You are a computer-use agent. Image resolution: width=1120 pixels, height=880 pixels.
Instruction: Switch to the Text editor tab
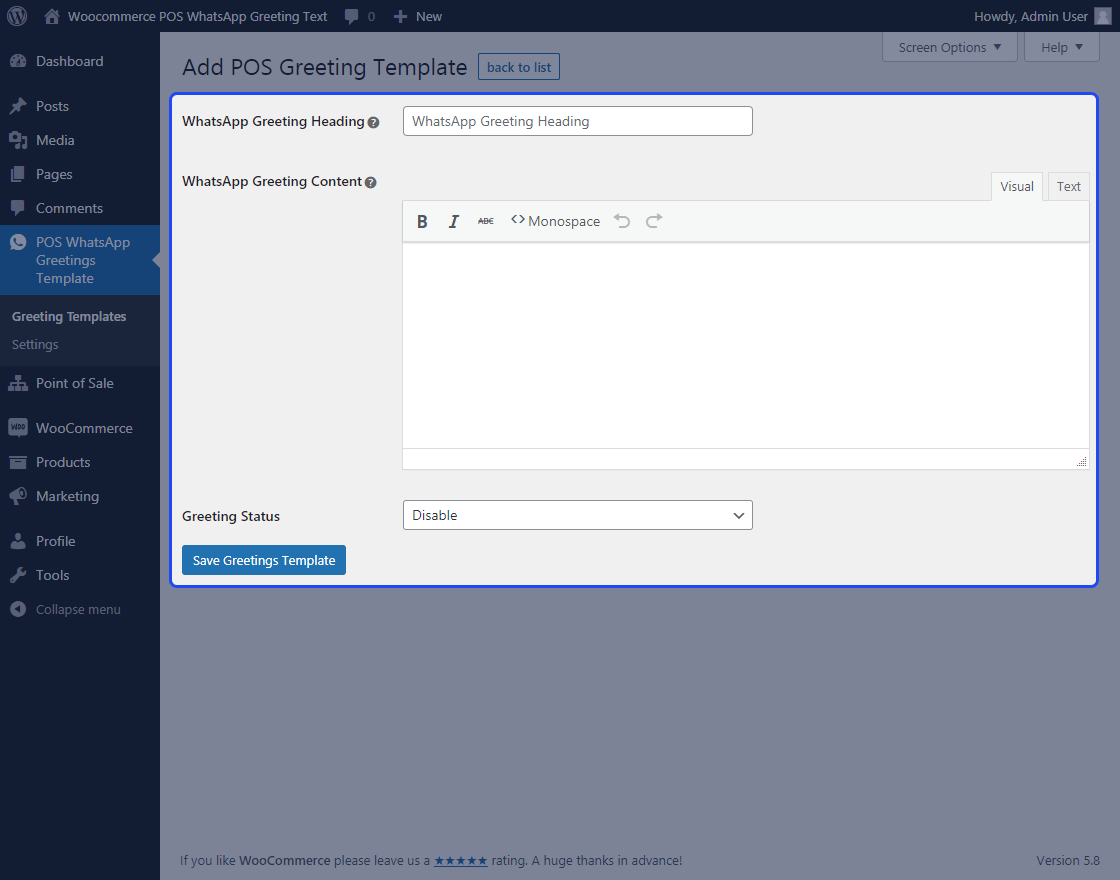tap(1069, 186)
